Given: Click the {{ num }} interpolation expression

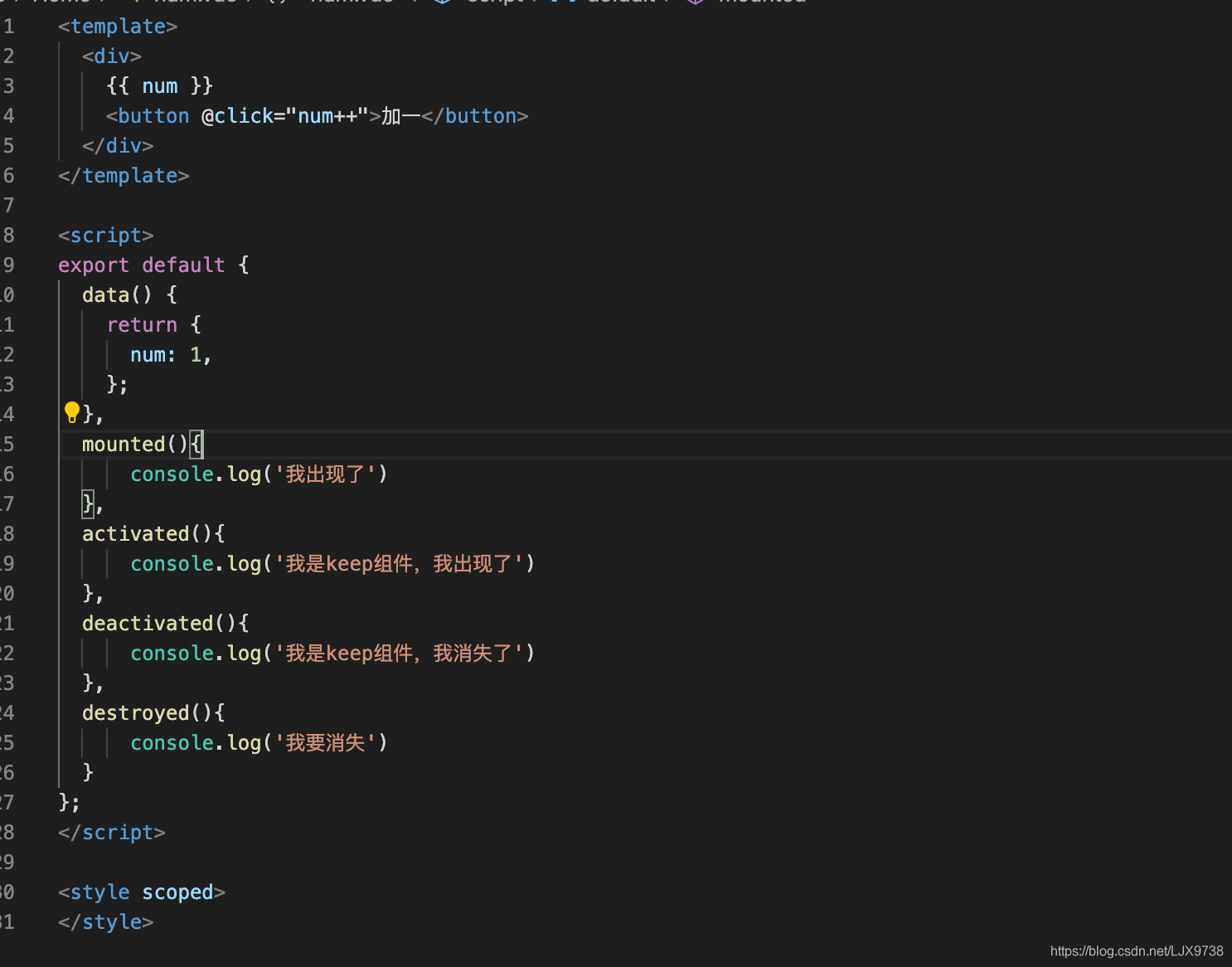Looking at the screenshot, I should pos(160,86).
